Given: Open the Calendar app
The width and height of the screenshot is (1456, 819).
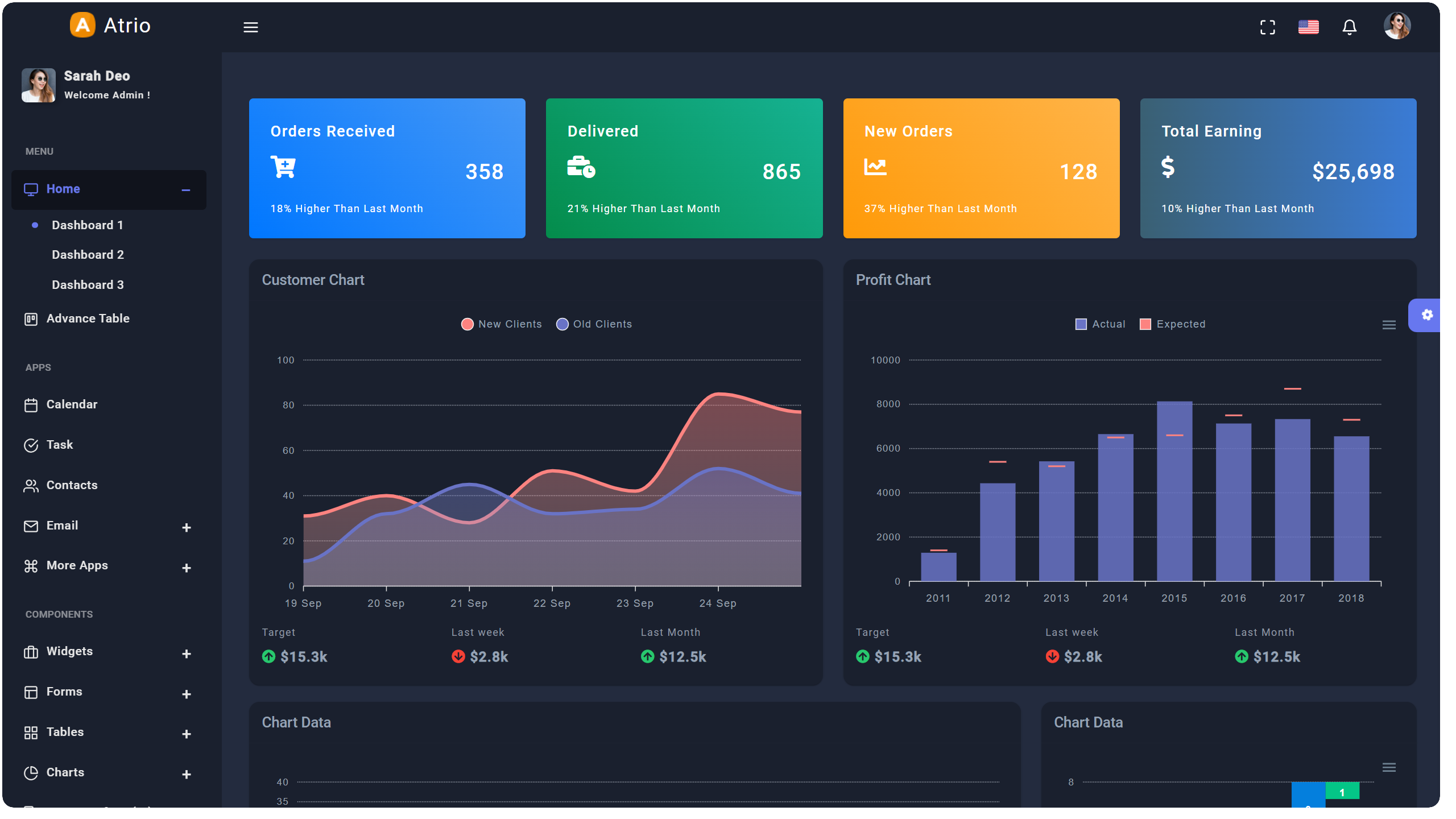Looking at the screenshot, I should 72,404.
